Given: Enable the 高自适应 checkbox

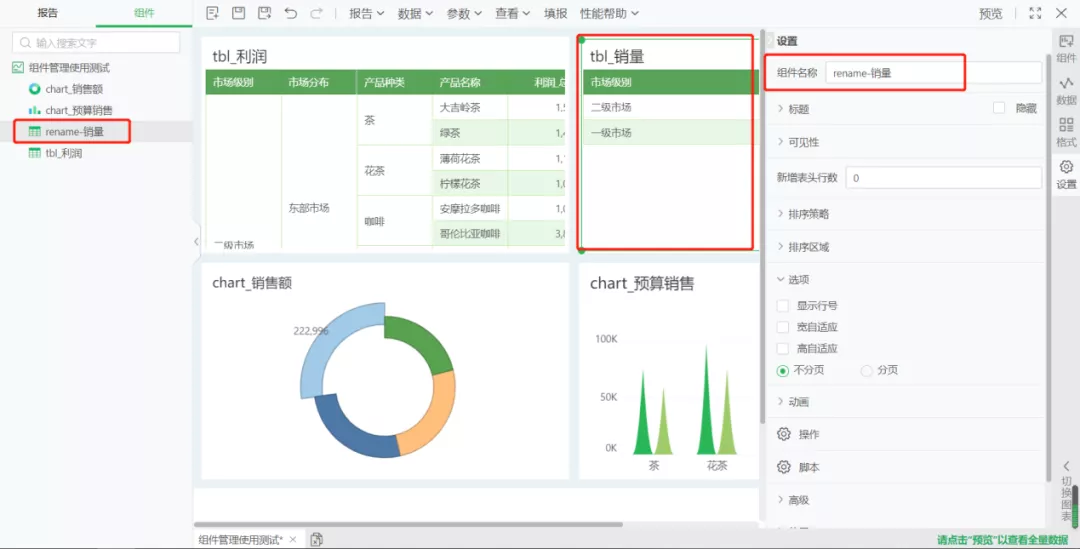Looking at the screenshot, I should [x=782, y=349].
